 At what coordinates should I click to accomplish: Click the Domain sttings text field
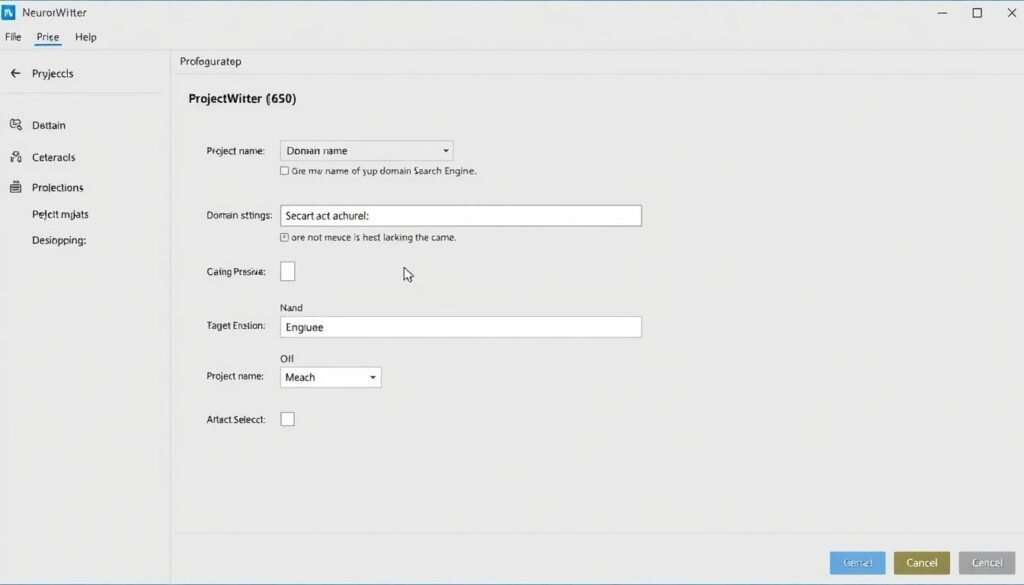(x=460, y=215)
